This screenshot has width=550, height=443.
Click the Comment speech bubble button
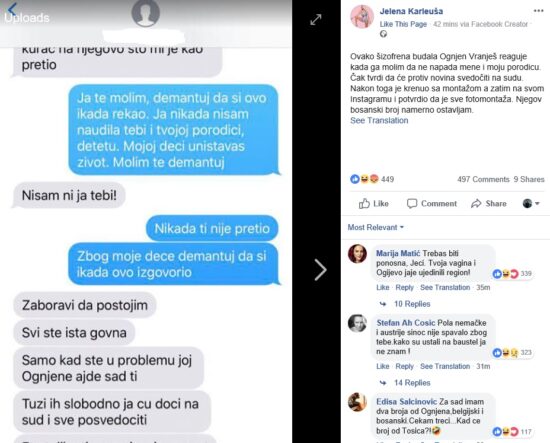pyautogui.click(x=431, y=203)
